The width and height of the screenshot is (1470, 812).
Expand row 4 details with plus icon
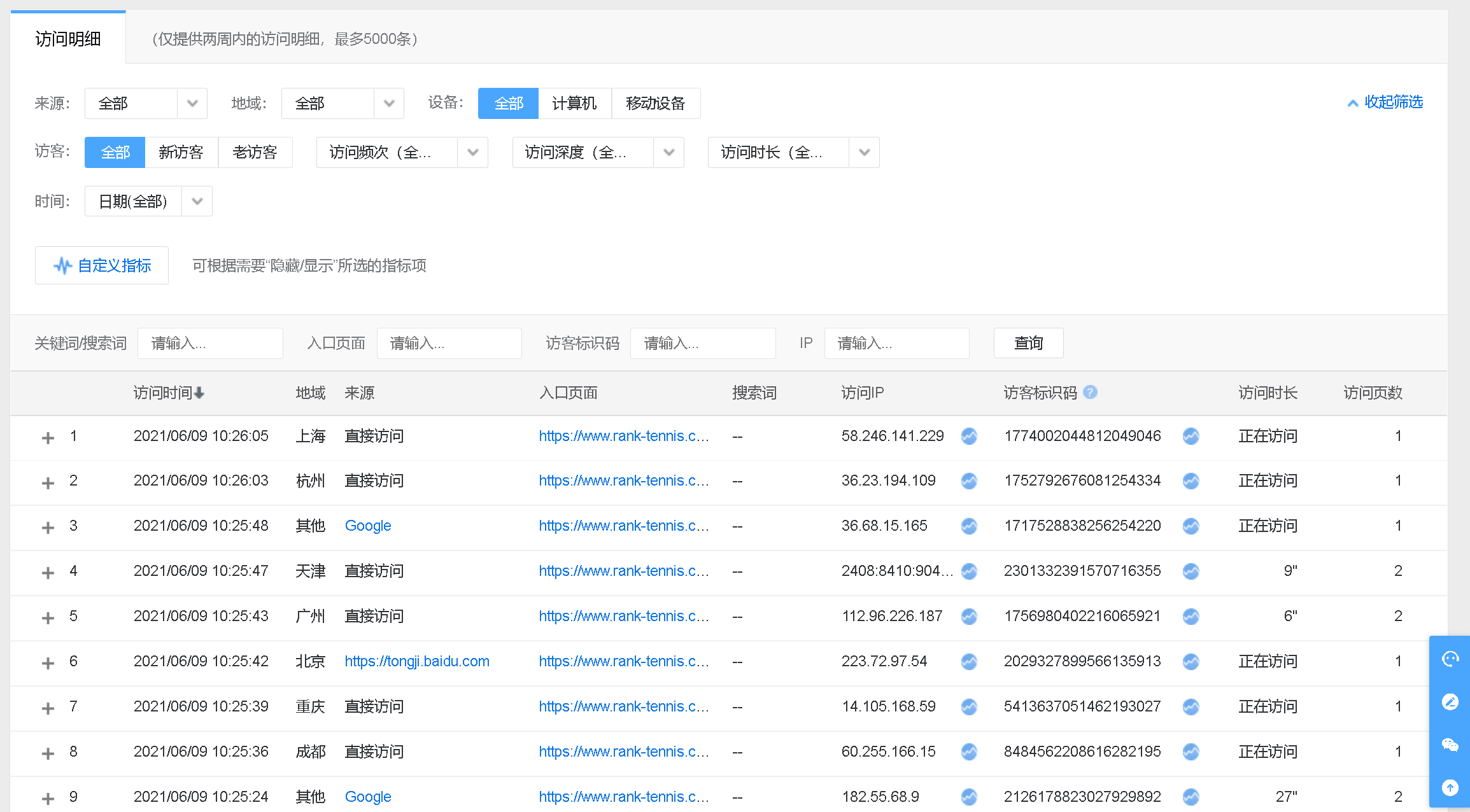point(48,572)
